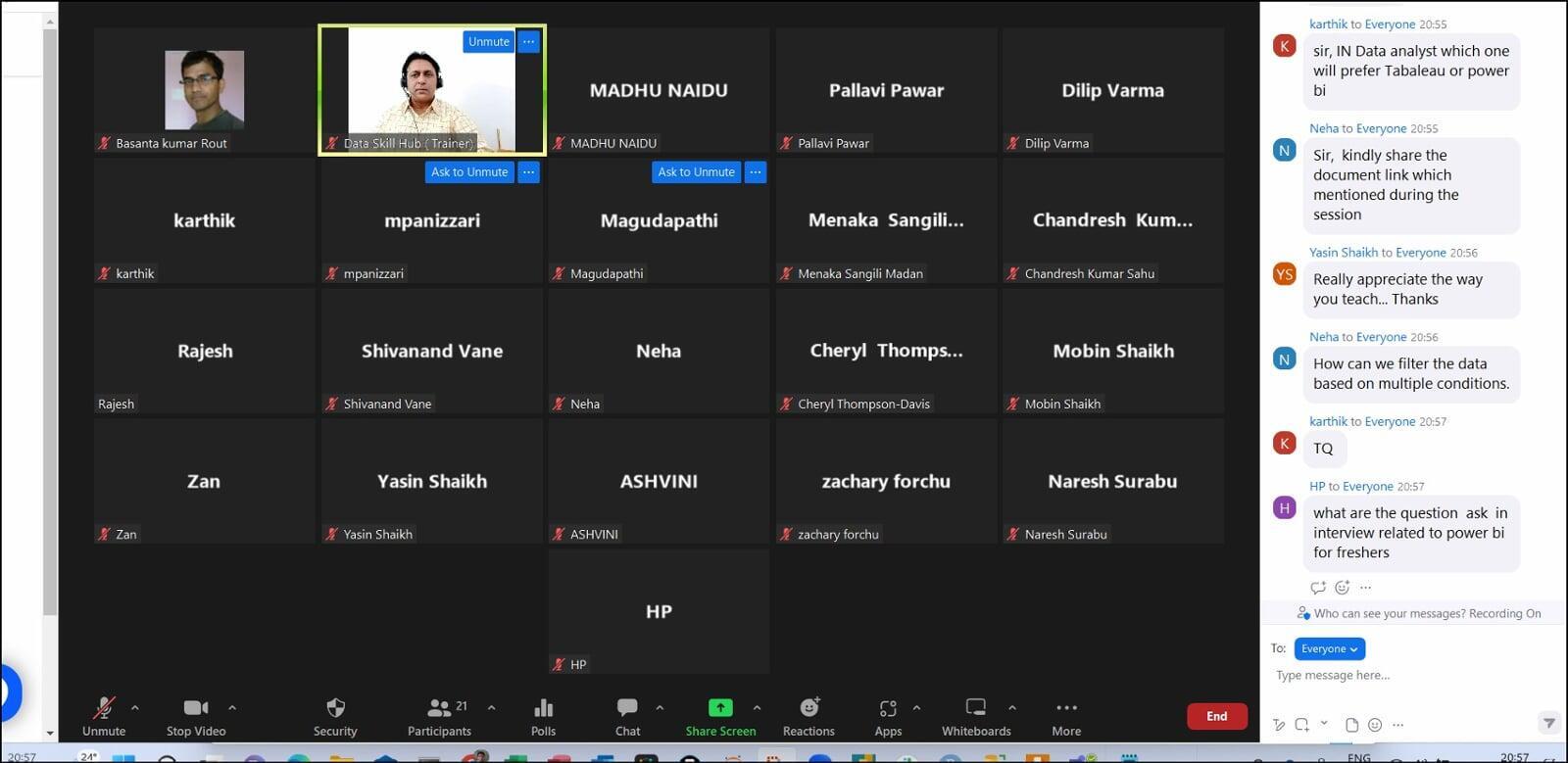1568x763 pixels.
Task: Send the chat message with arrow icon
Action: (1548, 724)
